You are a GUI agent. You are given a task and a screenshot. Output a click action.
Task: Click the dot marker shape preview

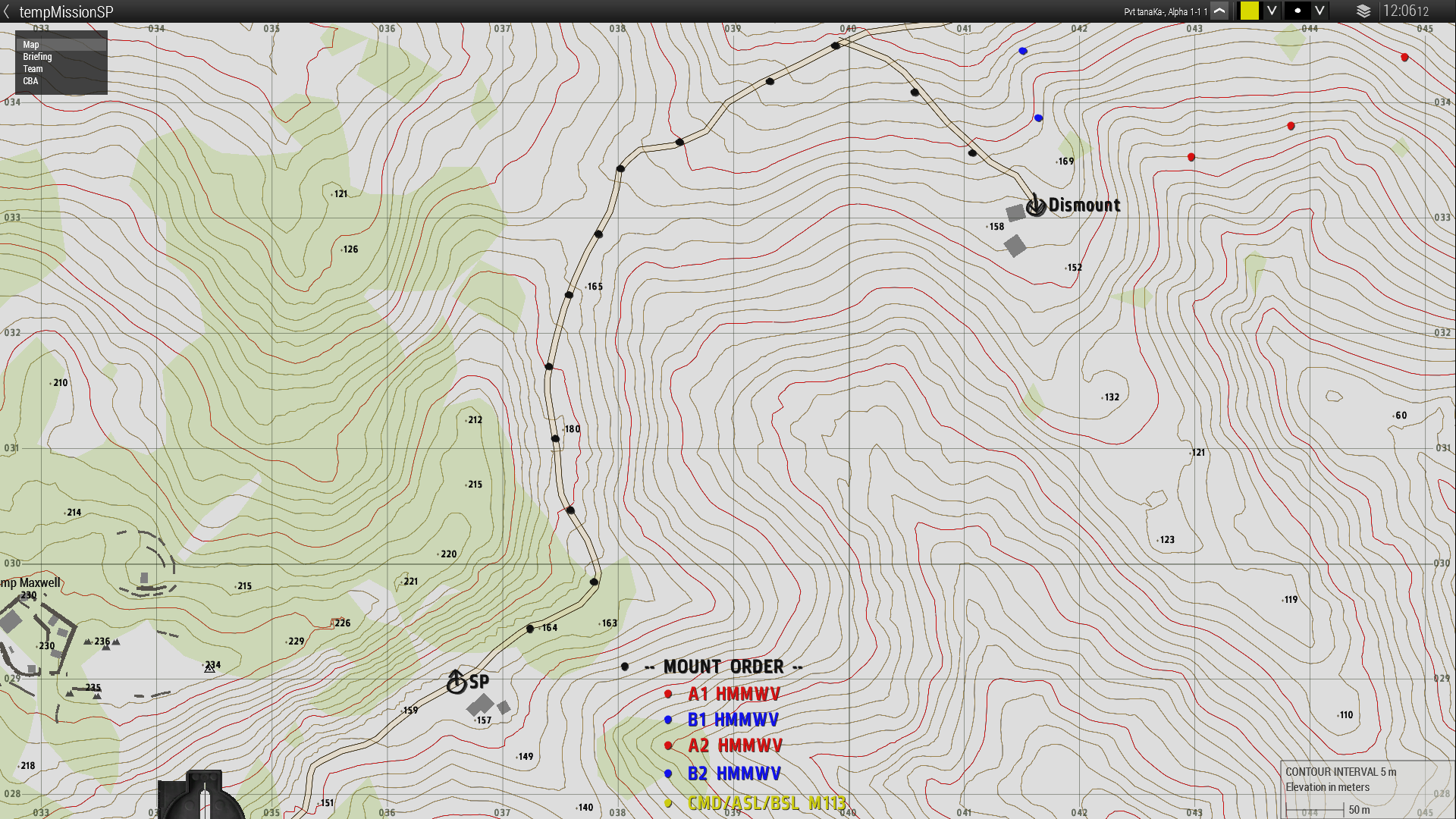1298,11
